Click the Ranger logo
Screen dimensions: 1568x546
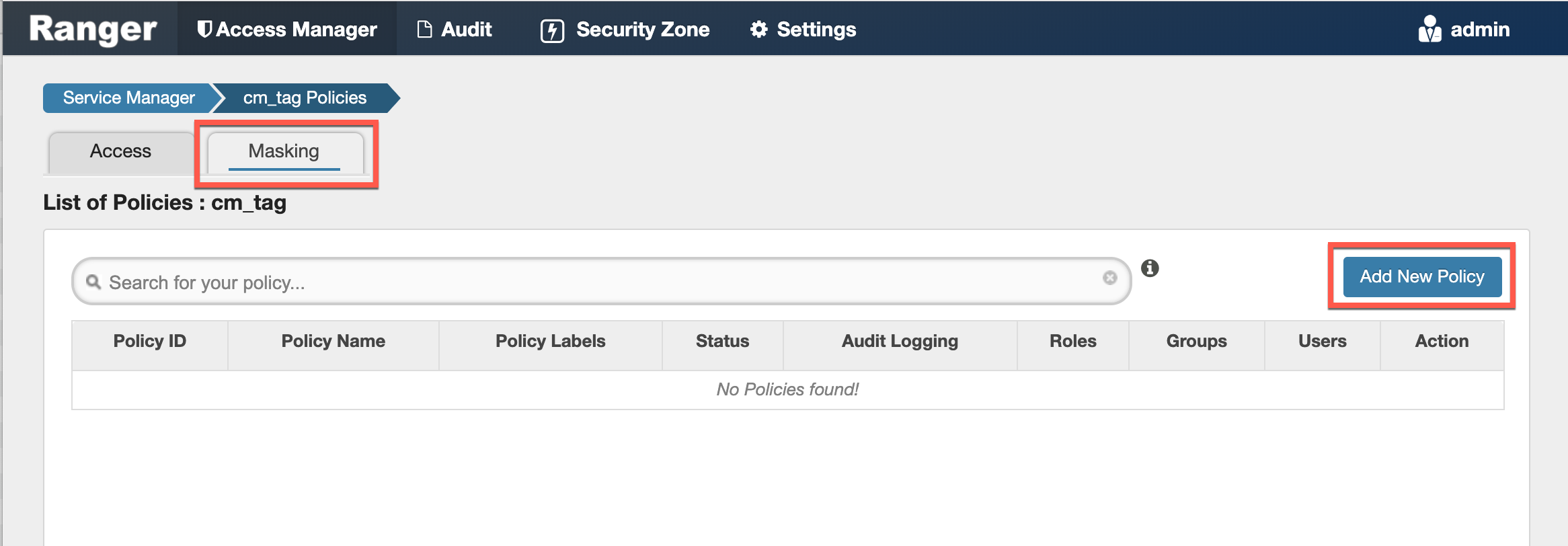[93, 30]
